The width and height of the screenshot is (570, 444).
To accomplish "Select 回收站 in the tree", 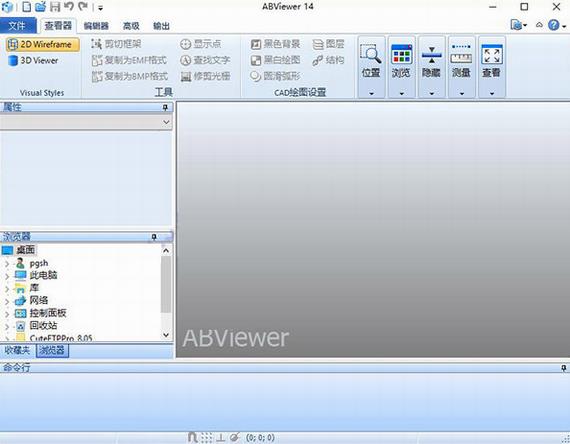I will pos(43,325).
